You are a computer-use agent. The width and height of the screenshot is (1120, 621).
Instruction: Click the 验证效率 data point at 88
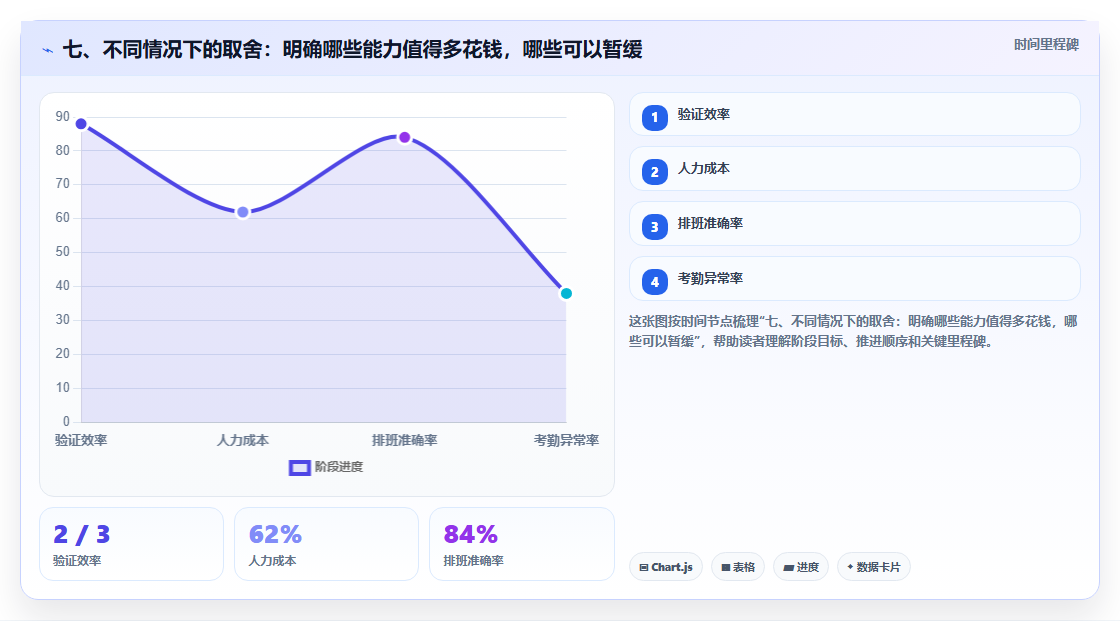coord(81,124)
